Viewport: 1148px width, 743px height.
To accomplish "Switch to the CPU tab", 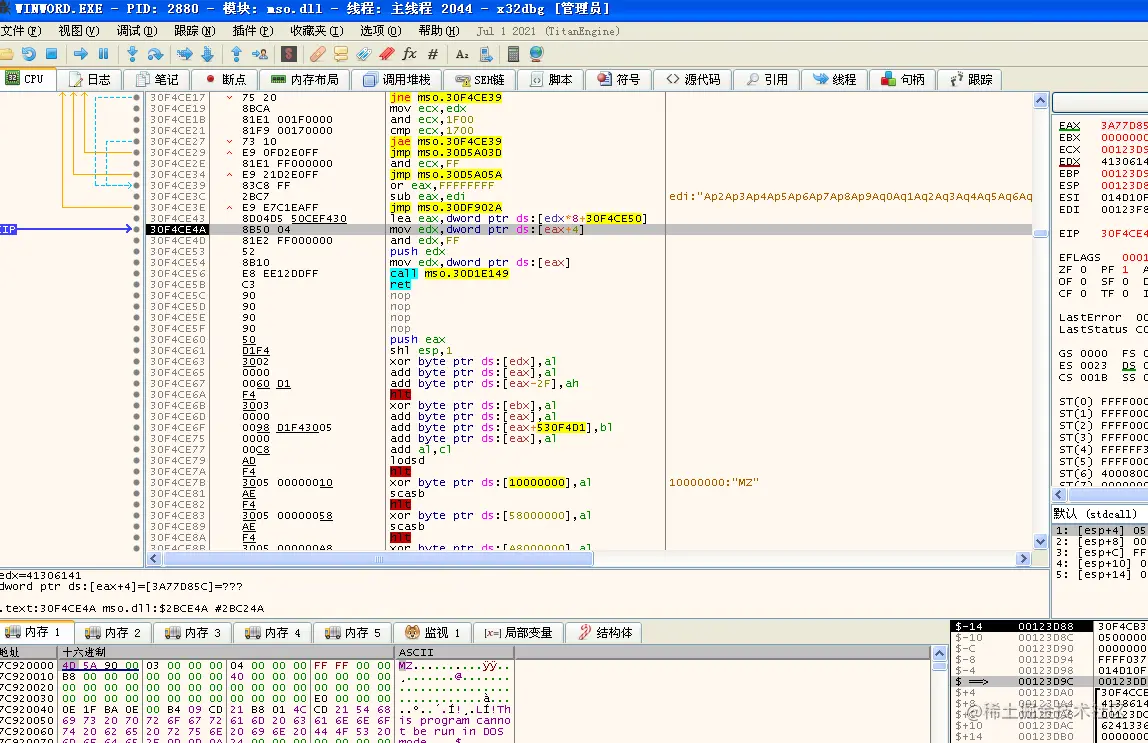I will [x=27, y=79].
